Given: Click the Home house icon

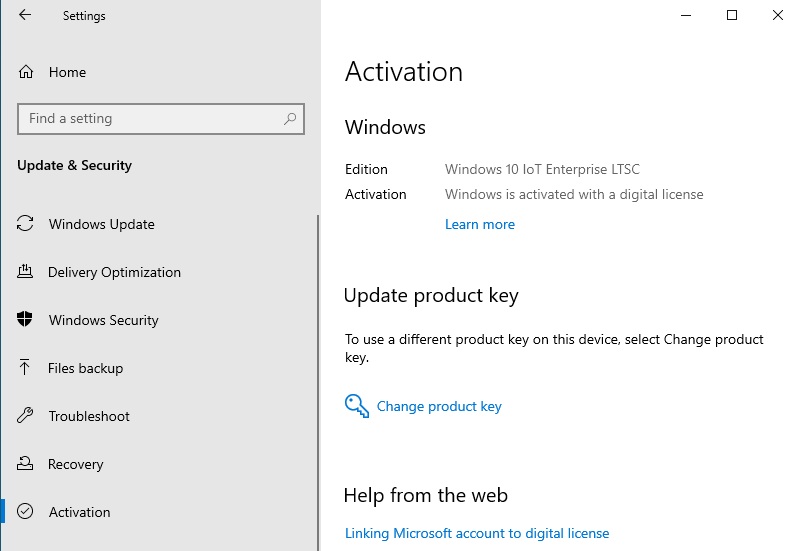Looking at the screenshot, I should coord(27,72).
